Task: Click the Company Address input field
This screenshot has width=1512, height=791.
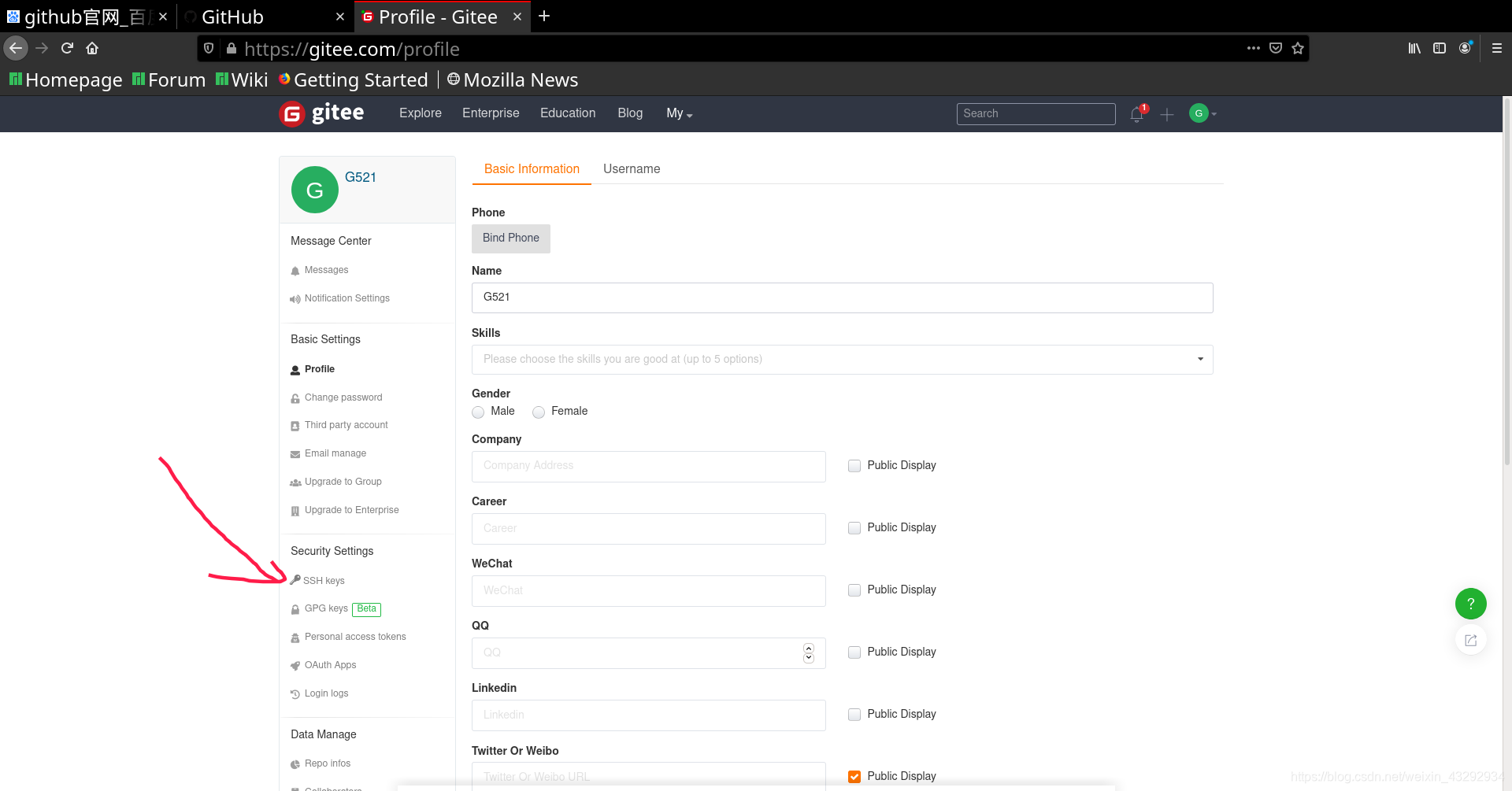Action: pos(648,466)
